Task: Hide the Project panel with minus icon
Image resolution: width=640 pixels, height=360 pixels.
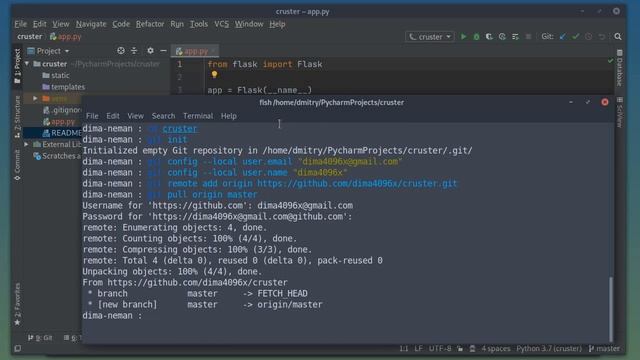Action: (x=163, y=51)
